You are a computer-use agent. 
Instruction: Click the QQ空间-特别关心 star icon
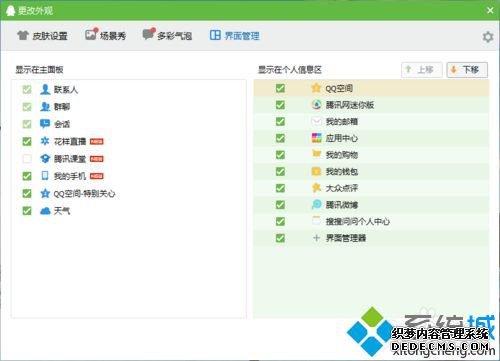(45, 193)
